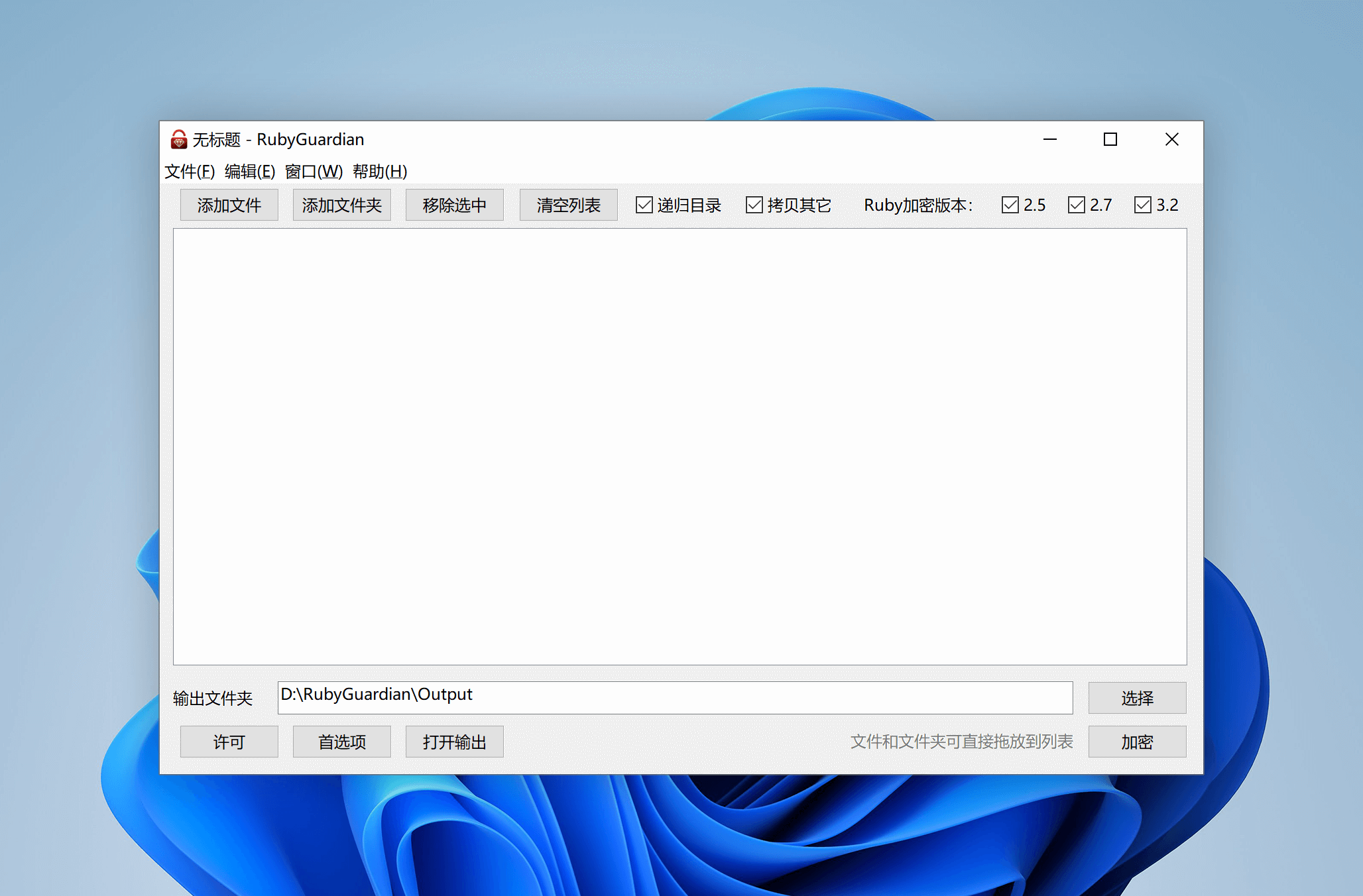This screenshot has height=896, width=1363.
Task: Click the '输出文件夹' label
Action: pyautogui.click(x=213, y=699)
